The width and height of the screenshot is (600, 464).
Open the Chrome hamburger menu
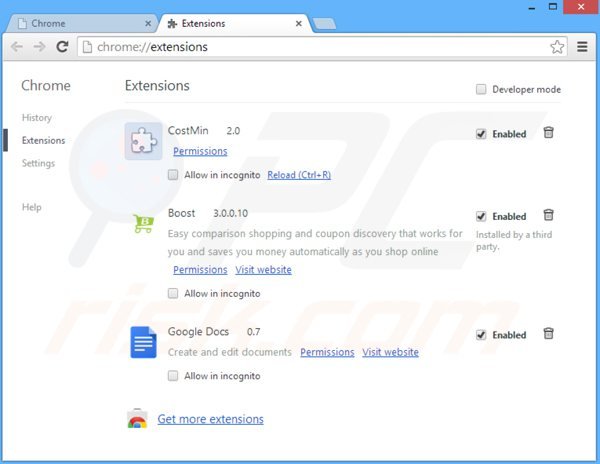(x=582, y=47)
